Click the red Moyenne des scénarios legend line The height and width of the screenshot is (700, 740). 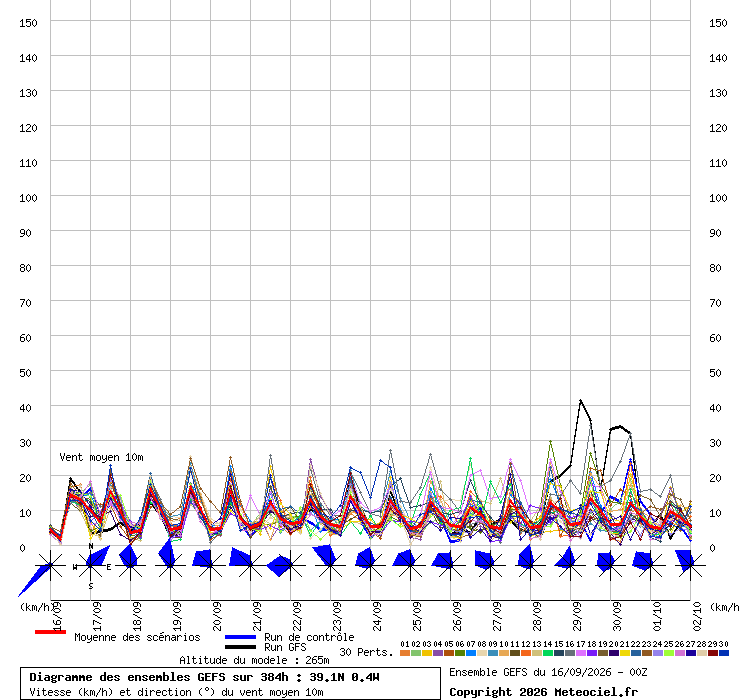(x=50, y=632)
